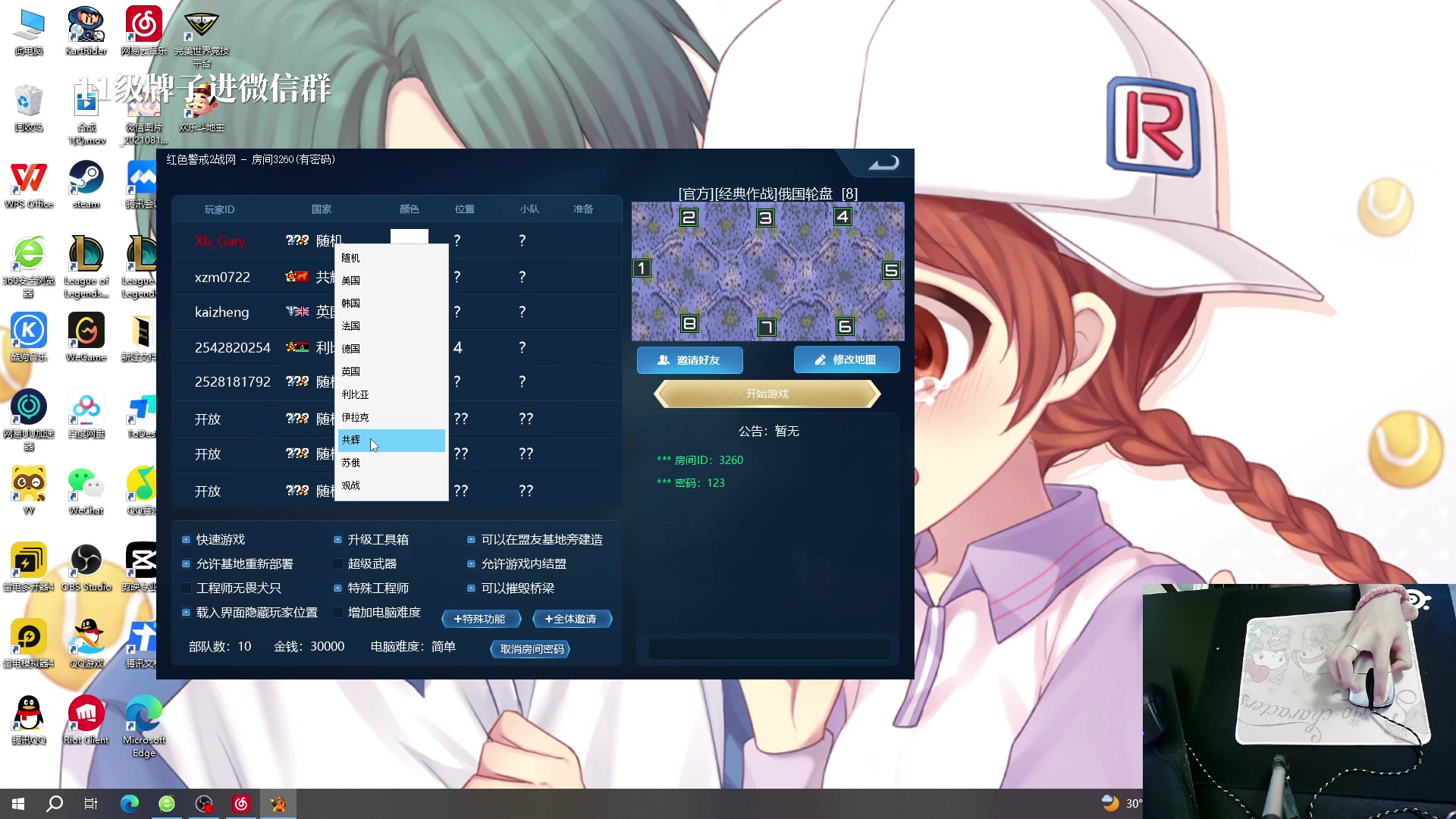The height and width of the screenshot is (819, 1456).
Task: Toggle 可以摧毁桥梁 checkbox
Action: (471, 588)
